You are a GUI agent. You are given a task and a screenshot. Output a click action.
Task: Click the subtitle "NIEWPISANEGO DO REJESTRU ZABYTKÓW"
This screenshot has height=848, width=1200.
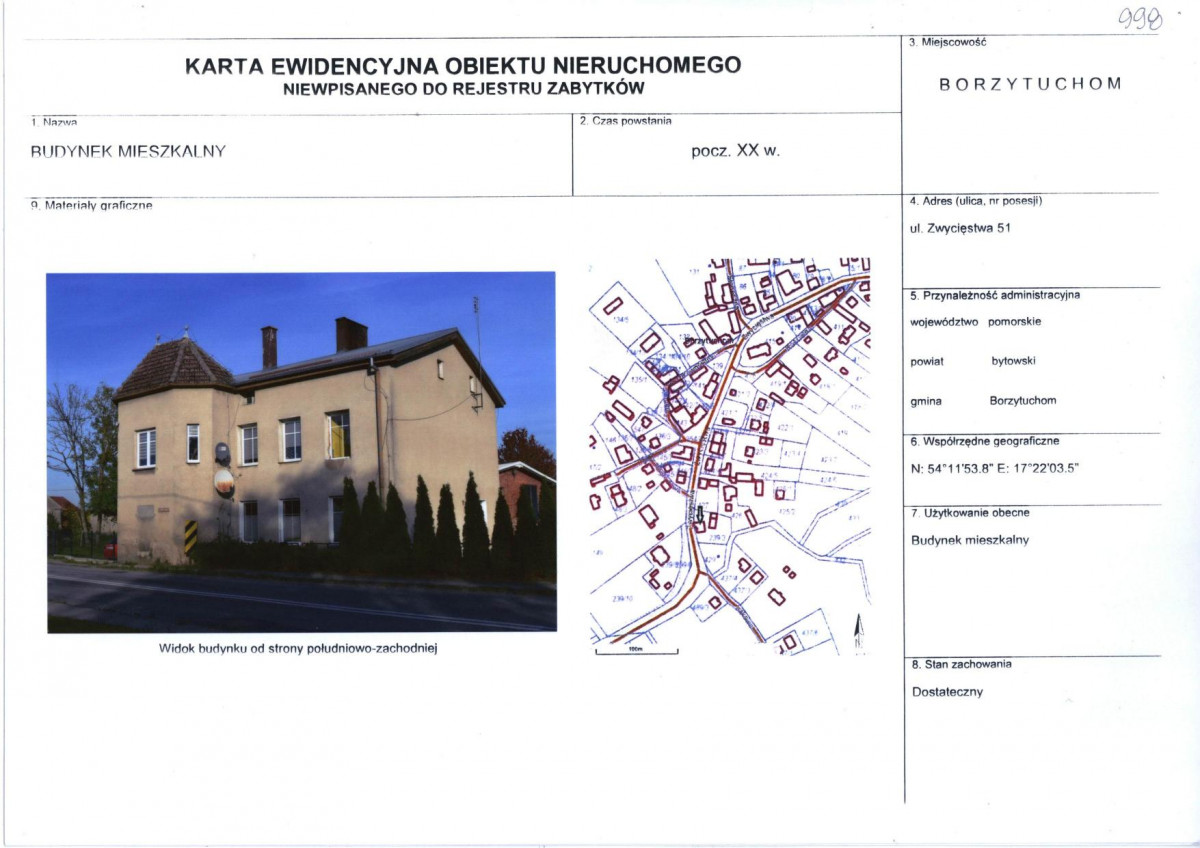463,89
